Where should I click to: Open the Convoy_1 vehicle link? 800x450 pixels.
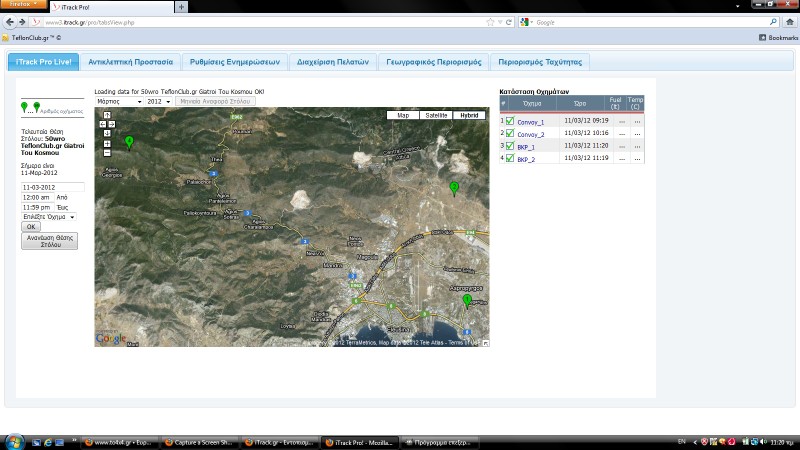tap(531, 122)
